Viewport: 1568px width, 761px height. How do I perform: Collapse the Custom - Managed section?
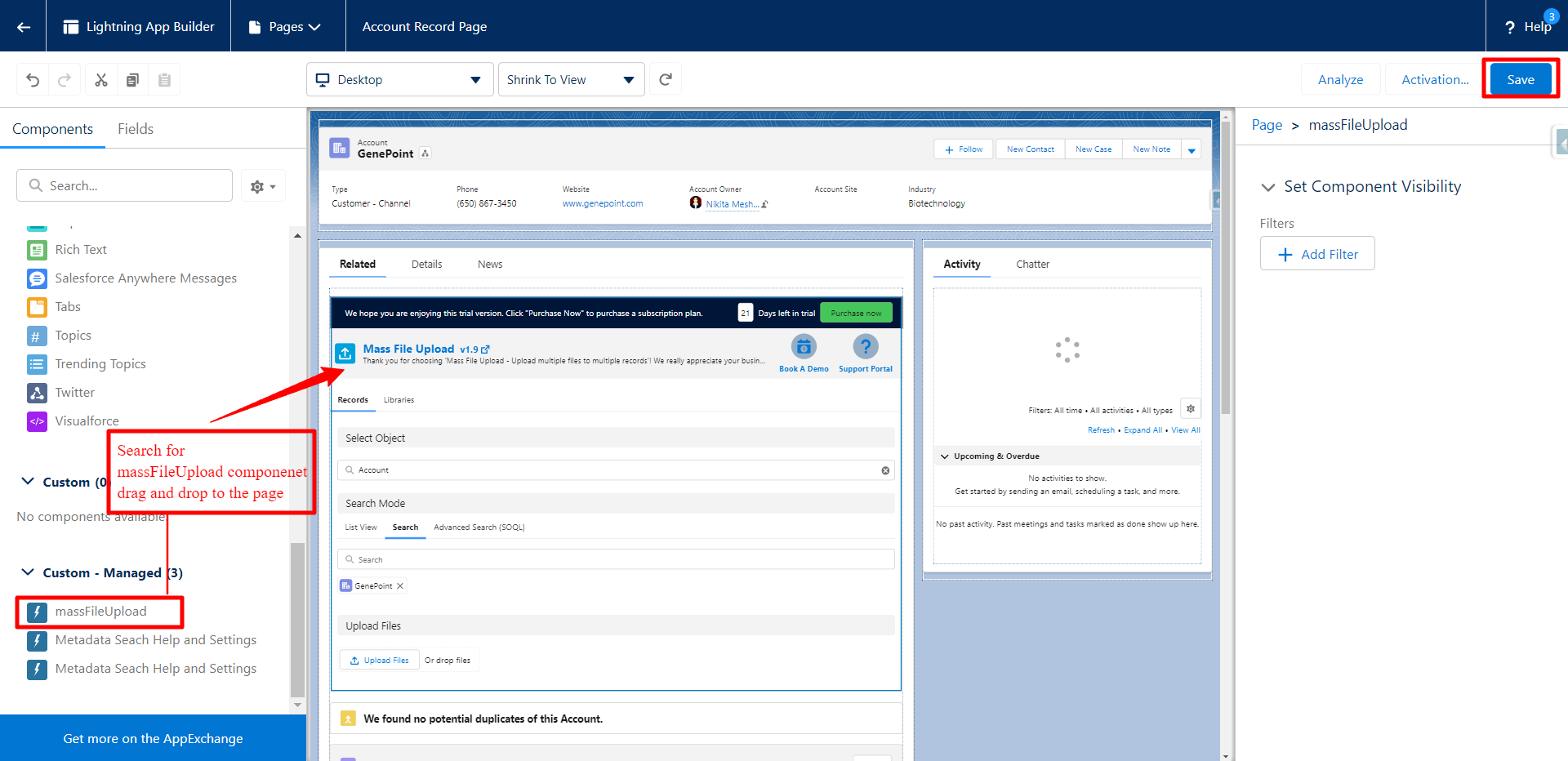tap(28, 572)
